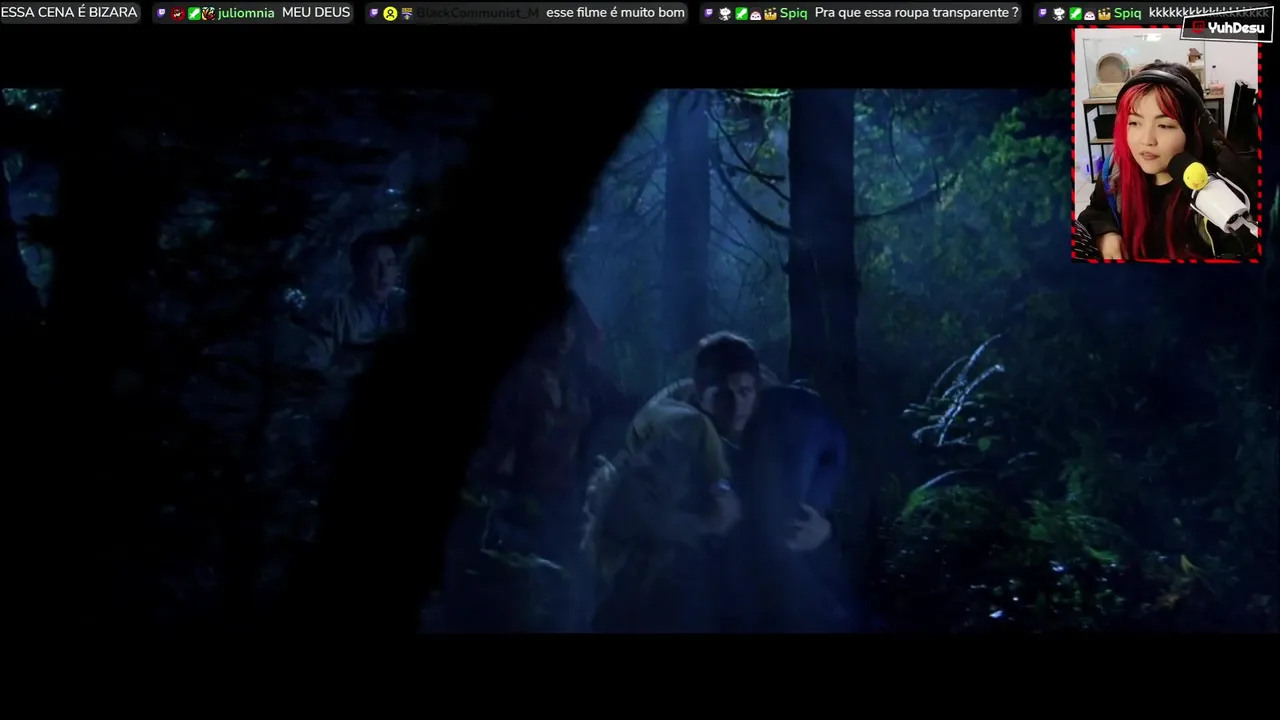
Task: Click Spiq username before 'Pra que essa roupa'
Action: (793, 13)
